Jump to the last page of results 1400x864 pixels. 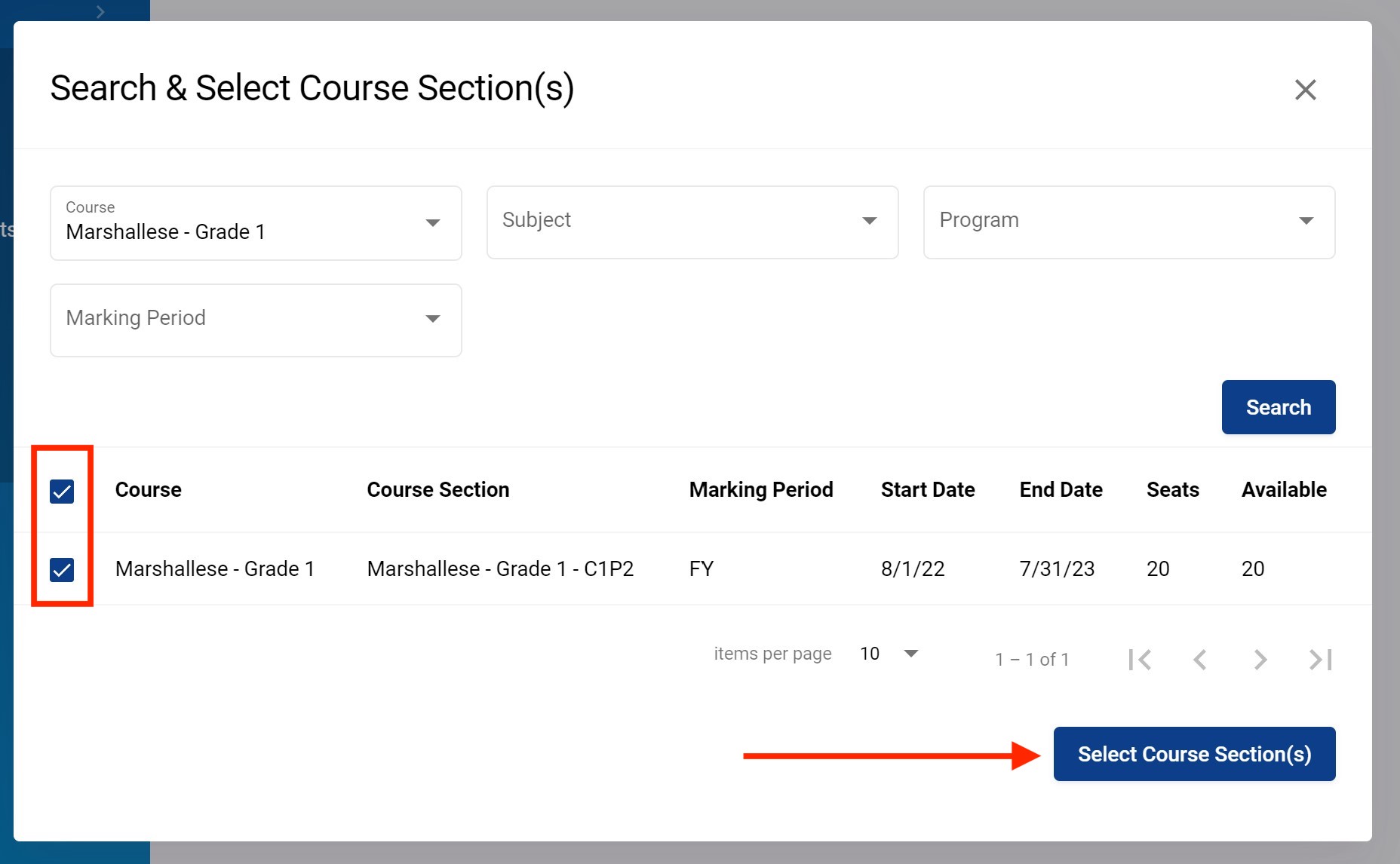coord(1320,660)
